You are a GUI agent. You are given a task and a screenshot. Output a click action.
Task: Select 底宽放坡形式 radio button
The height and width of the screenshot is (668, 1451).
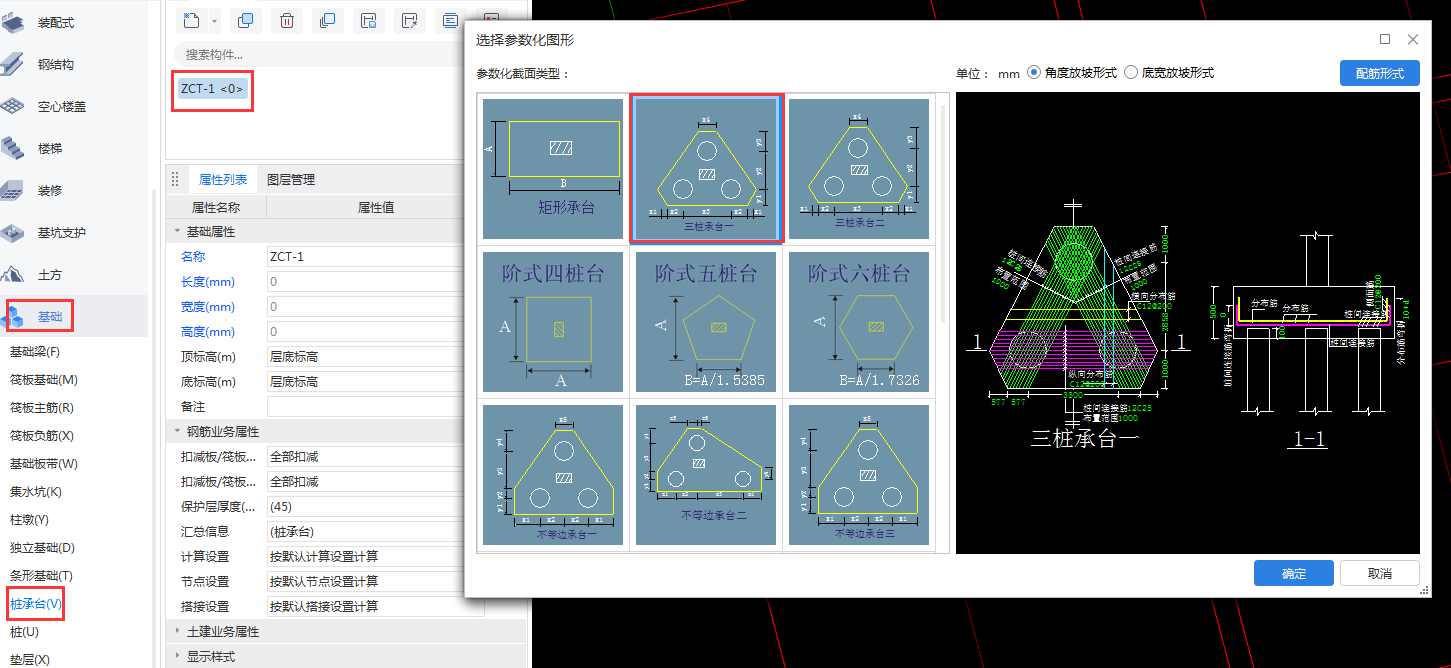(1132, 73)
